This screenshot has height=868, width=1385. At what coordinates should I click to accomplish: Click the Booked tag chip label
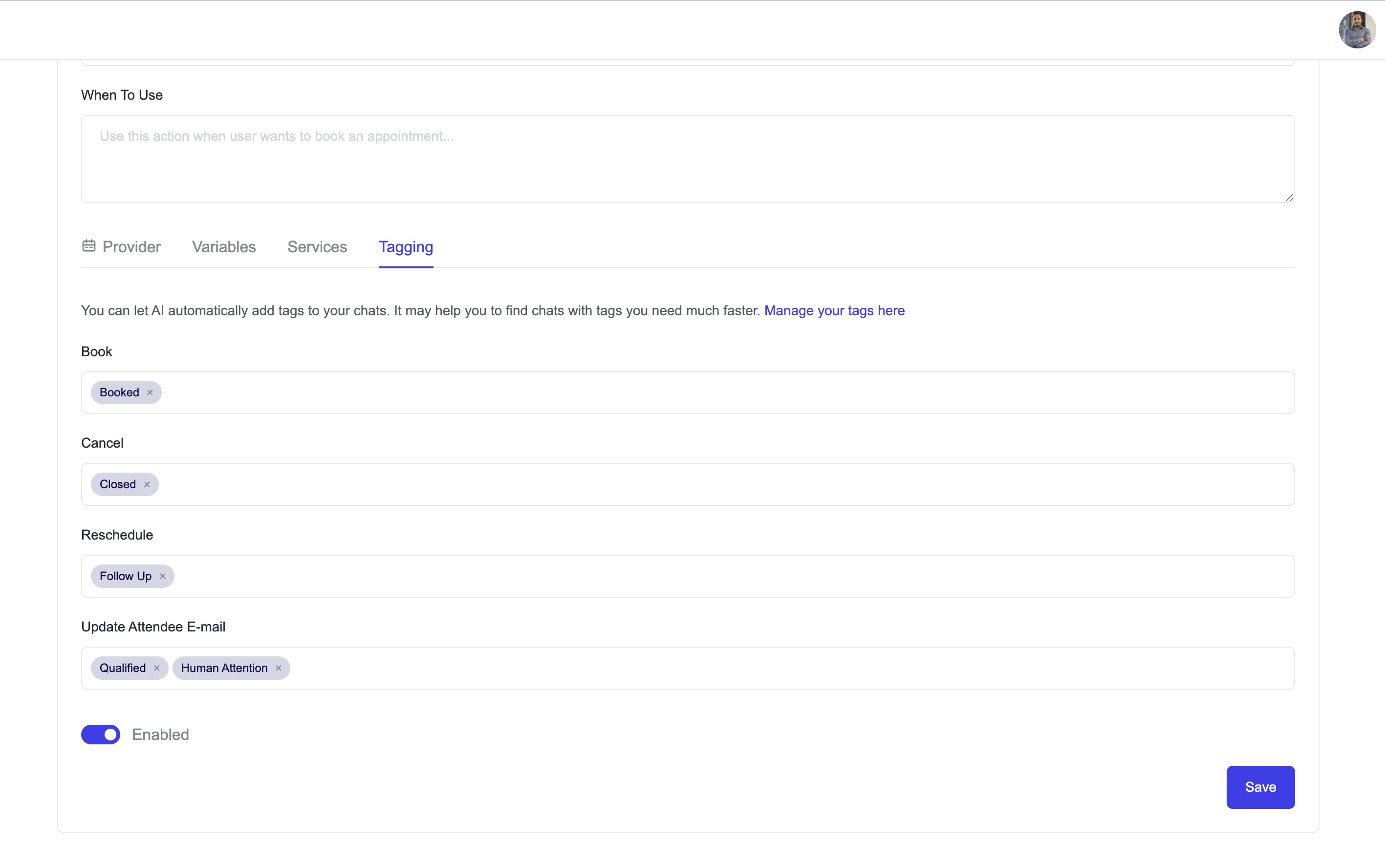tap(119, 392)
